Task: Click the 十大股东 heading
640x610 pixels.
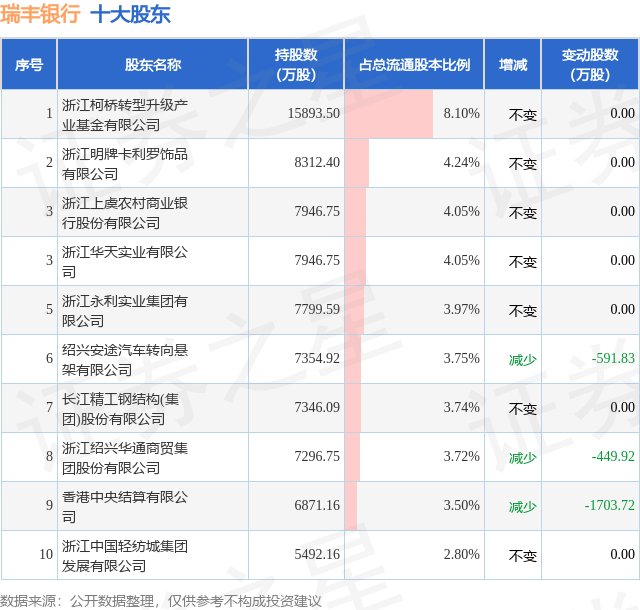Action: coord(130,14)
